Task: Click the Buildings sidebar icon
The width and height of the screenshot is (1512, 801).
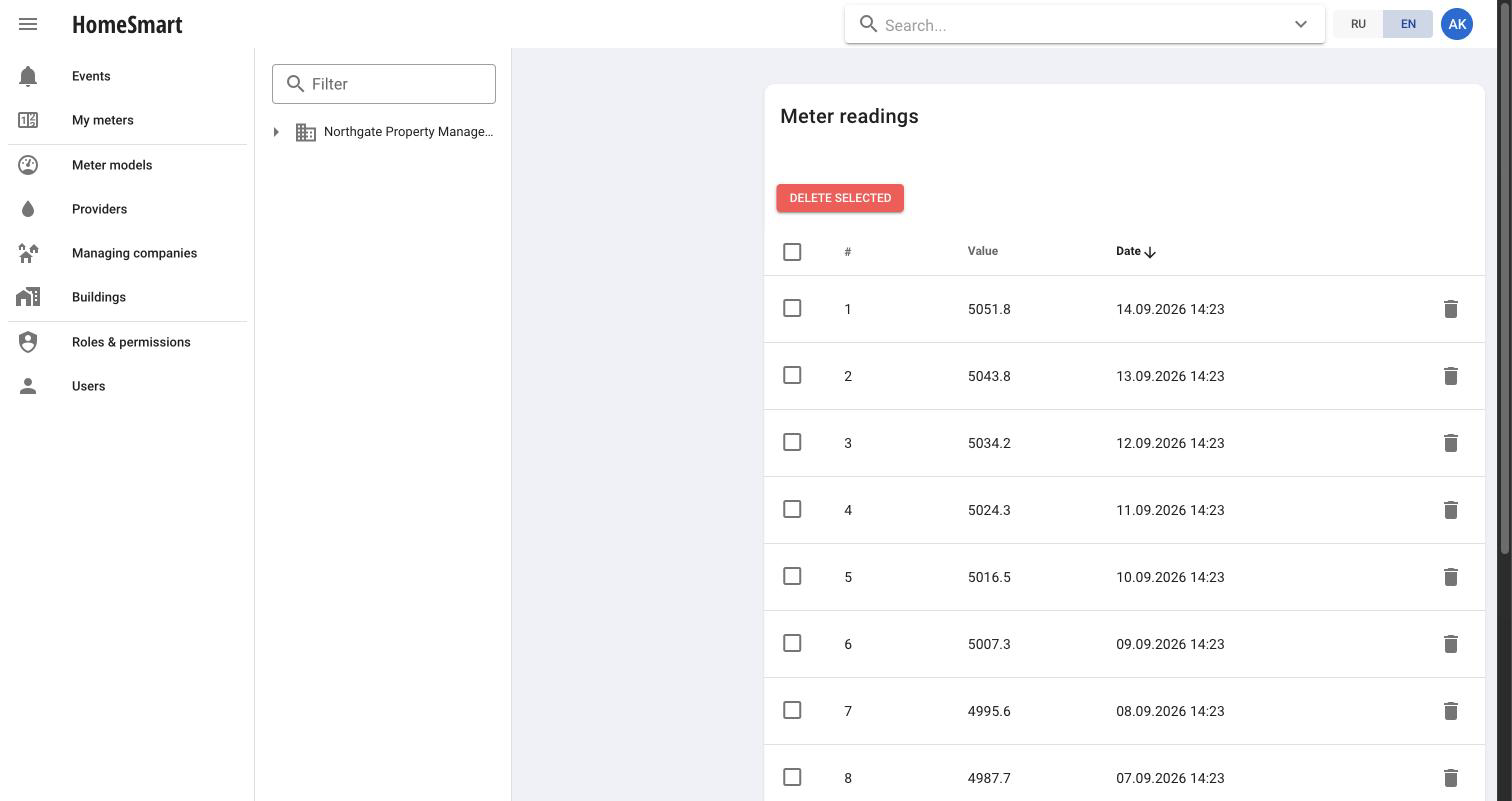Action: (28, 297)
